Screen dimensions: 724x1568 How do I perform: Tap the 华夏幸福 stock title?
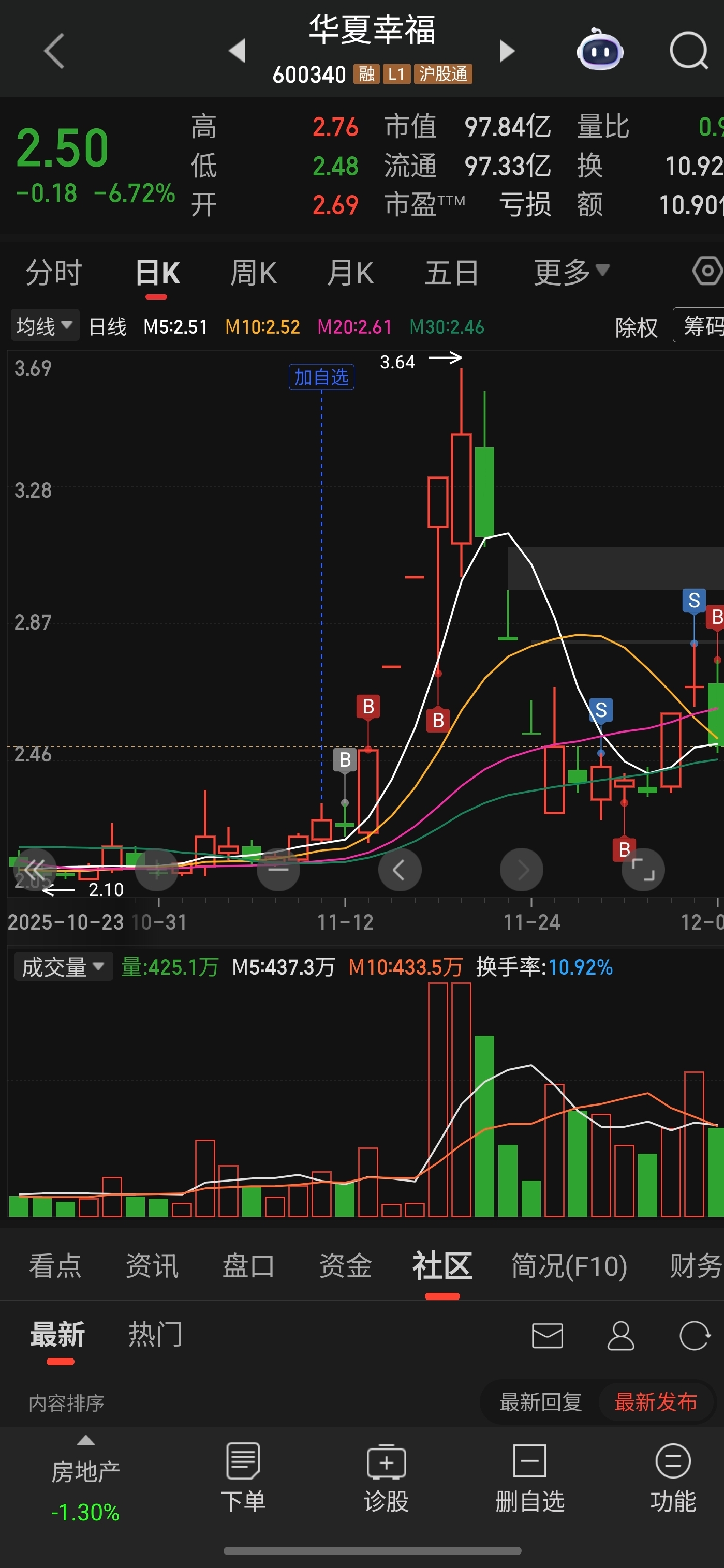point(372,29)
